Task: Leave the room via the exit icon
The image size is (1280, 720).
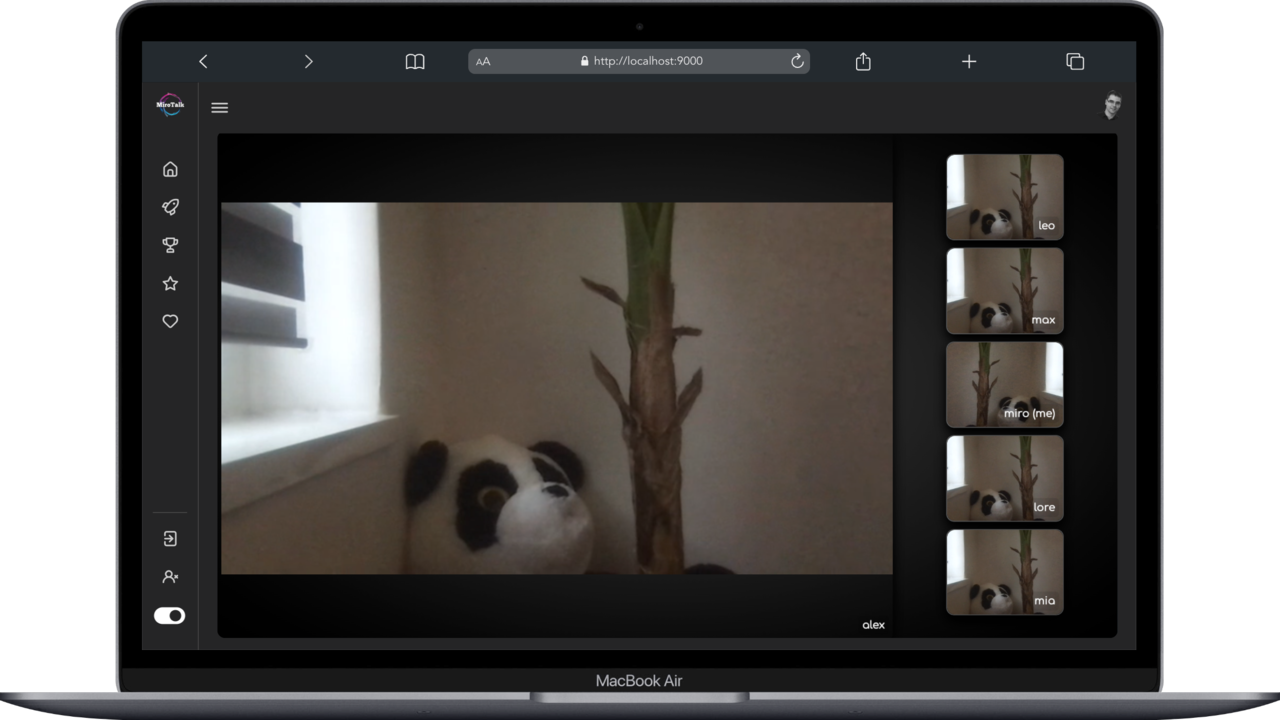Action: (x=170, y=538)
